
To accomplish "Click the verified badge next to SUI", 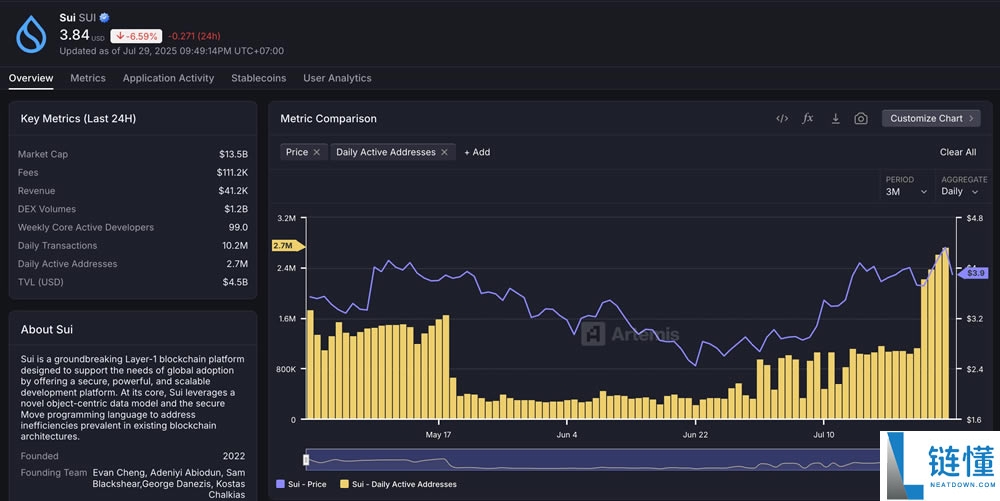I will (105, 18).
